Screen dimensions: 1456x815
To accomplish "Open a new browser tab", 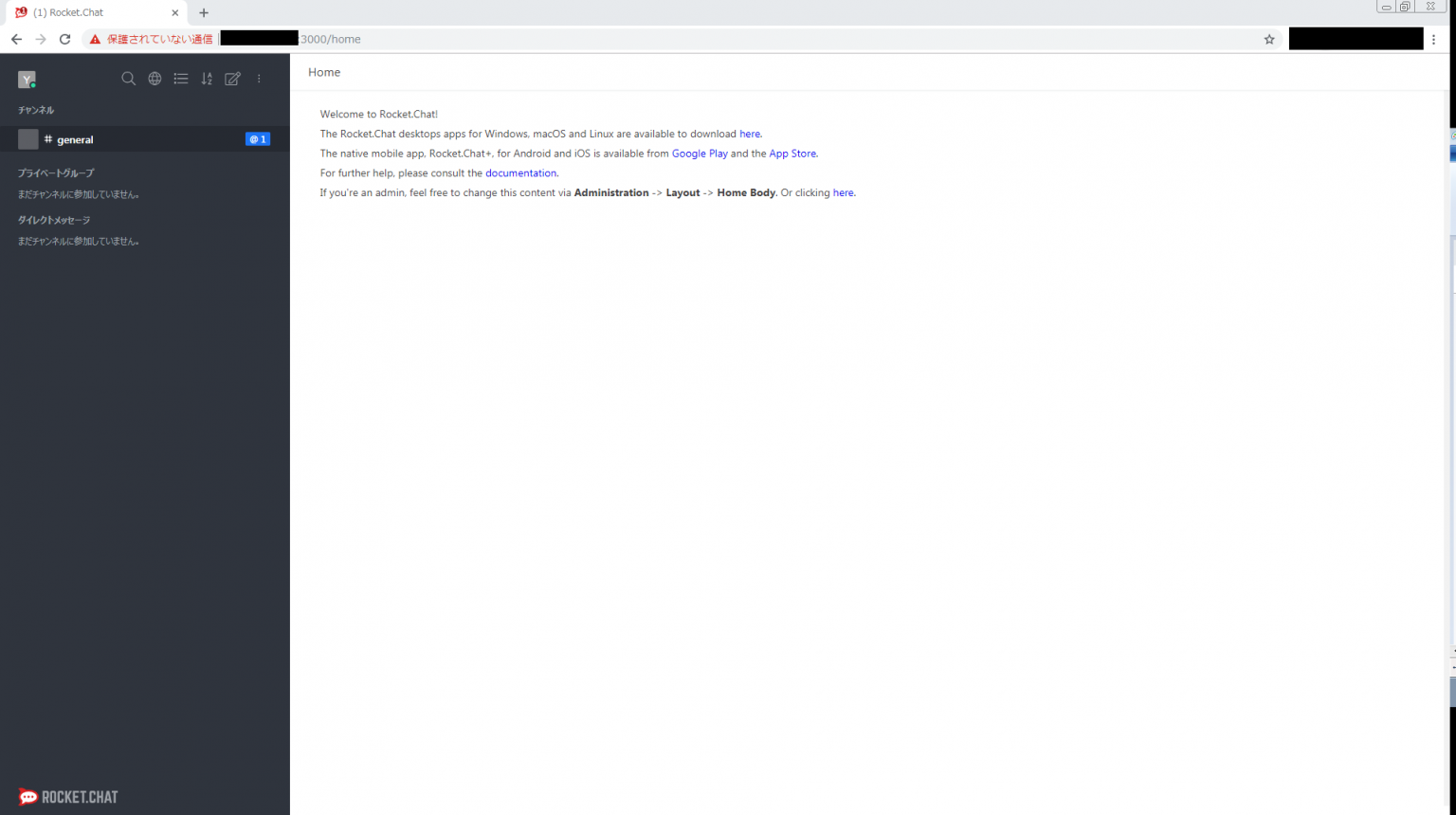I will click(x=204, y=12).
